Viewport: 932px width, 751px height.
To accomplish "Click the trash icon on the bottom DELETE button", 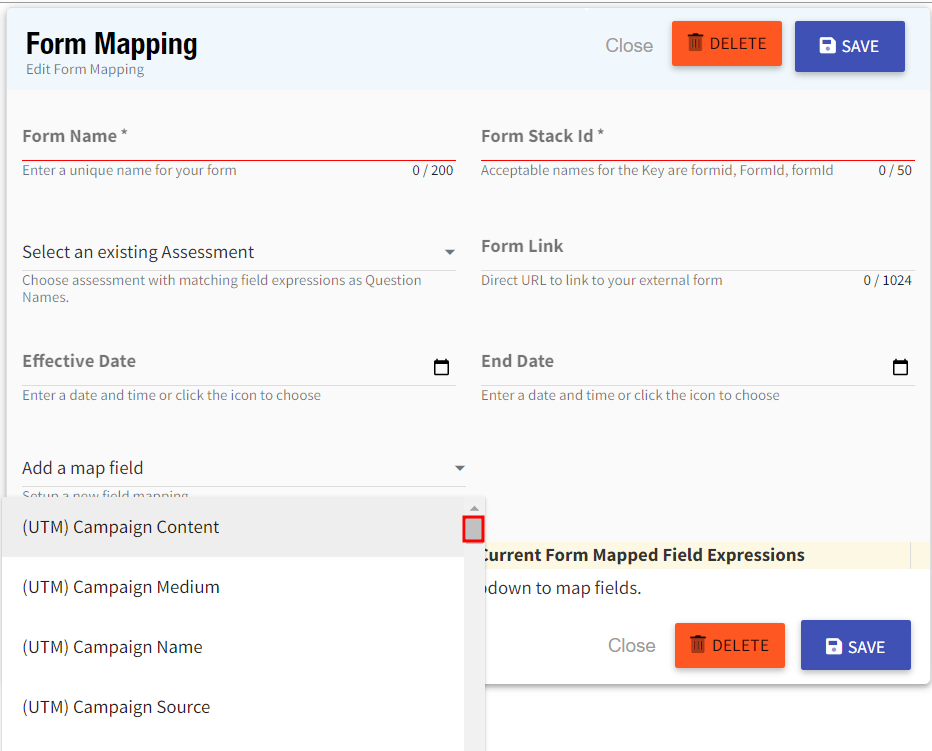I will pos(700,645).
